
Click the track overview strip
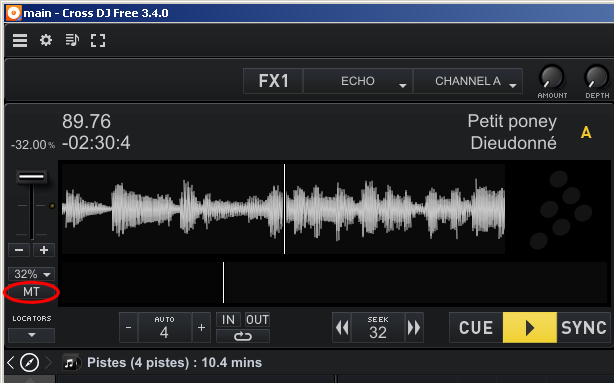pyautogui.click(x=334, y=282)
